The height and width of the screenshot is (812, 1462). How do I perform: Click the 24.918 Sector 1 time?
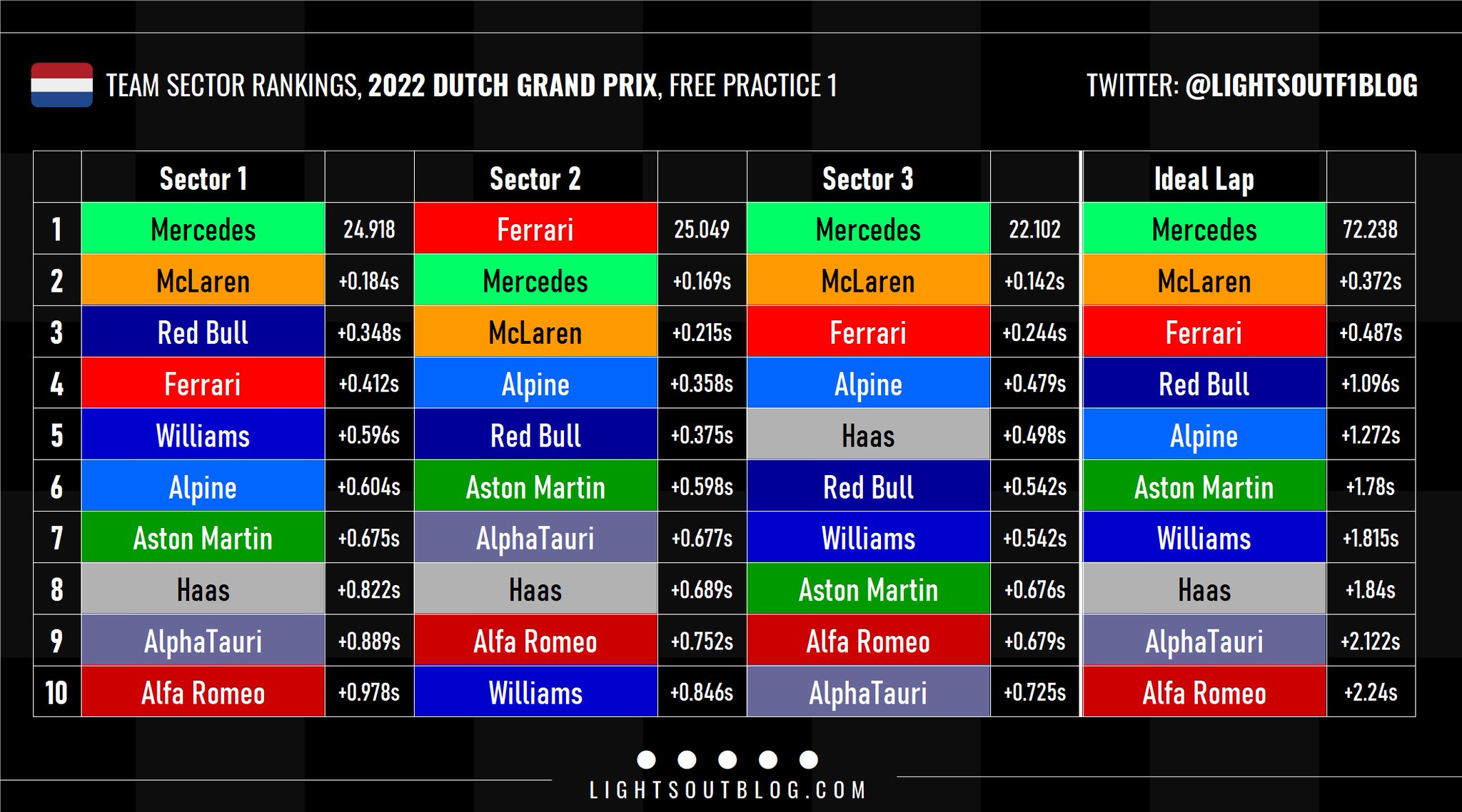point(369,229)
